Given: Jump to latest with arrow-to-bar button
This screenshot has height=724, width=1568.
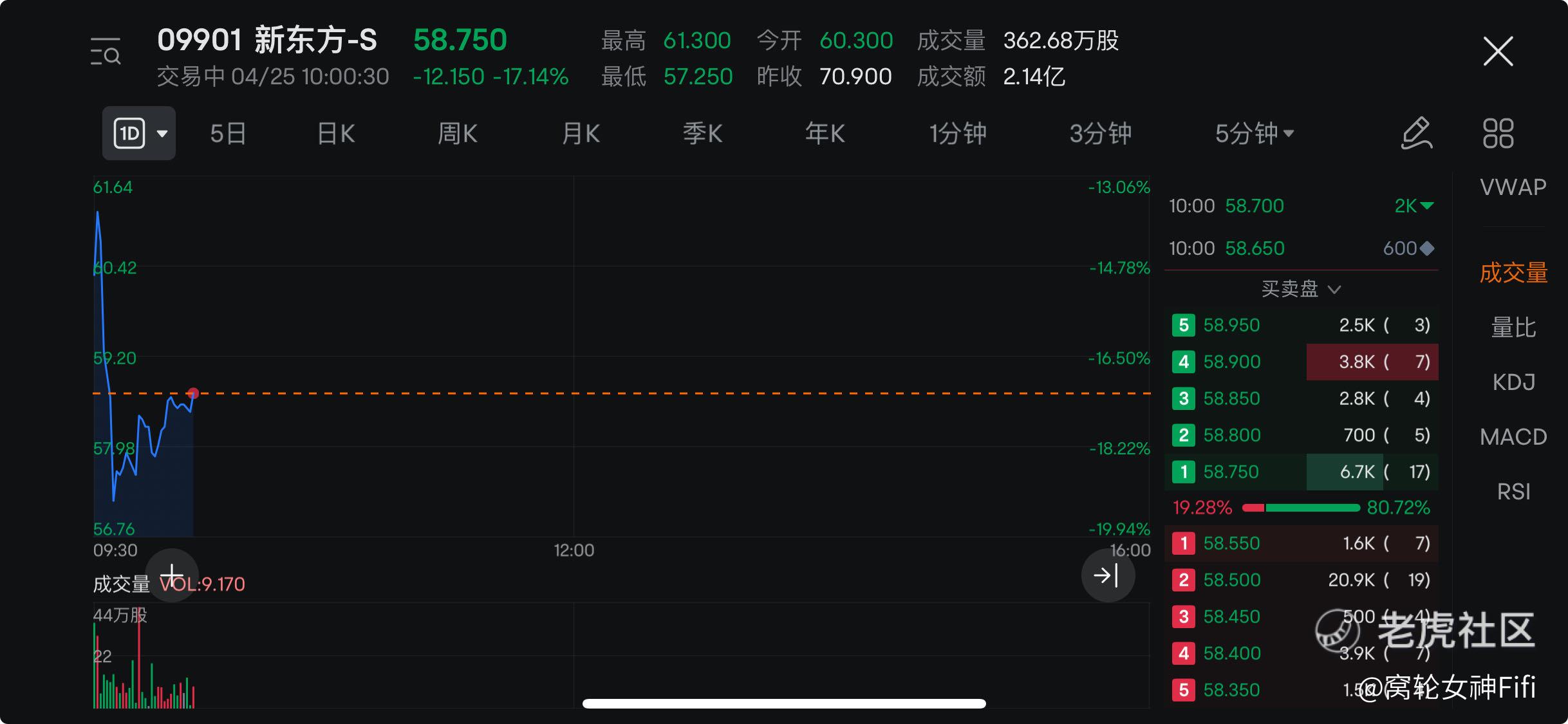Looking at the screenshot, I should pyautogui.click(x=1108, y=575).
